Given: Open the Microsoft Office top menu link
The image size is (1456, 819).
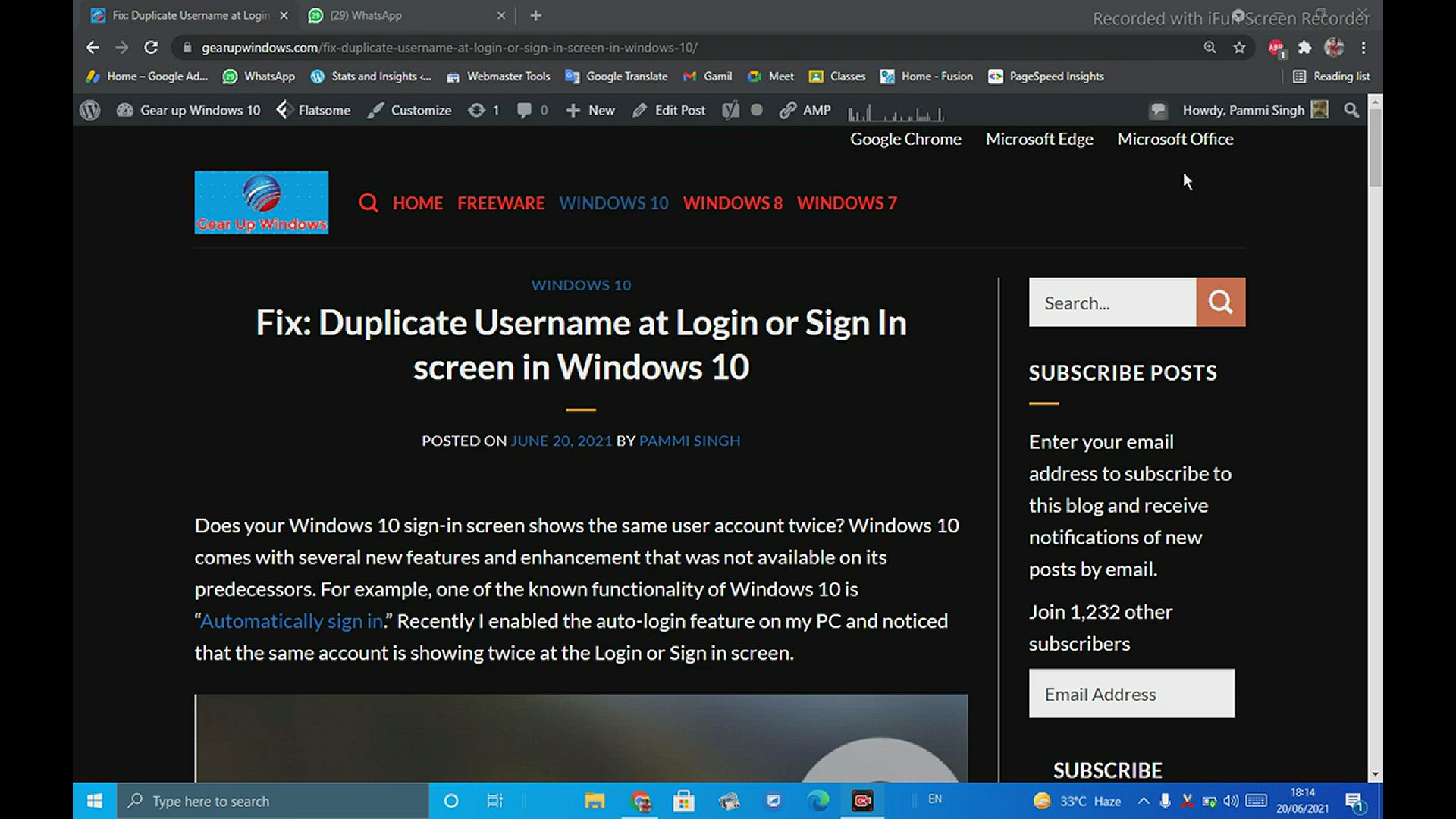Looking at the screenshot, I should tap(1175, 140).
